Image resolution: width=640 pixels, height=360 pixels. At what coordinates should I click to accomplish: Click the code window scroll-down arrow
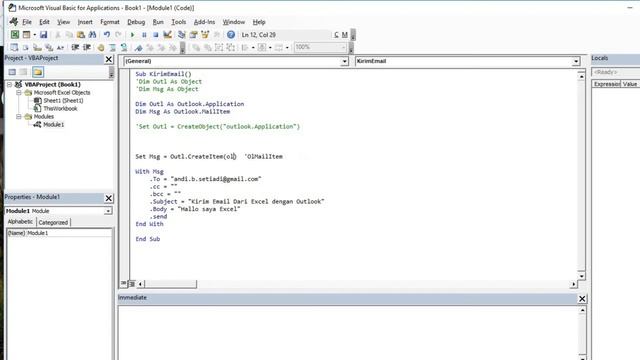581,276
